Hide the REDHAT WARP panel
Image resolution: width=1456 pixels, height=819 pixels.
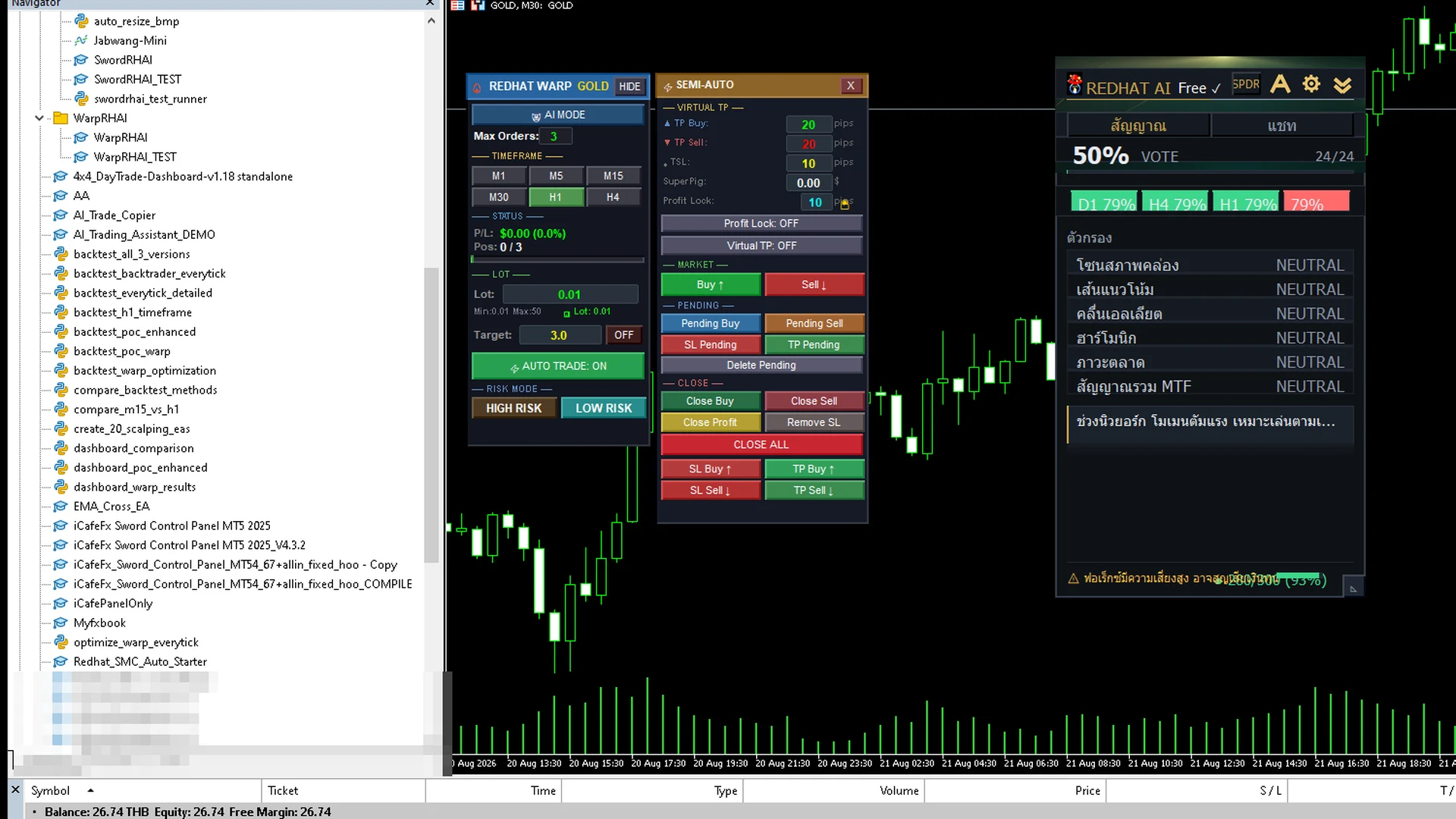pos(629,86)
